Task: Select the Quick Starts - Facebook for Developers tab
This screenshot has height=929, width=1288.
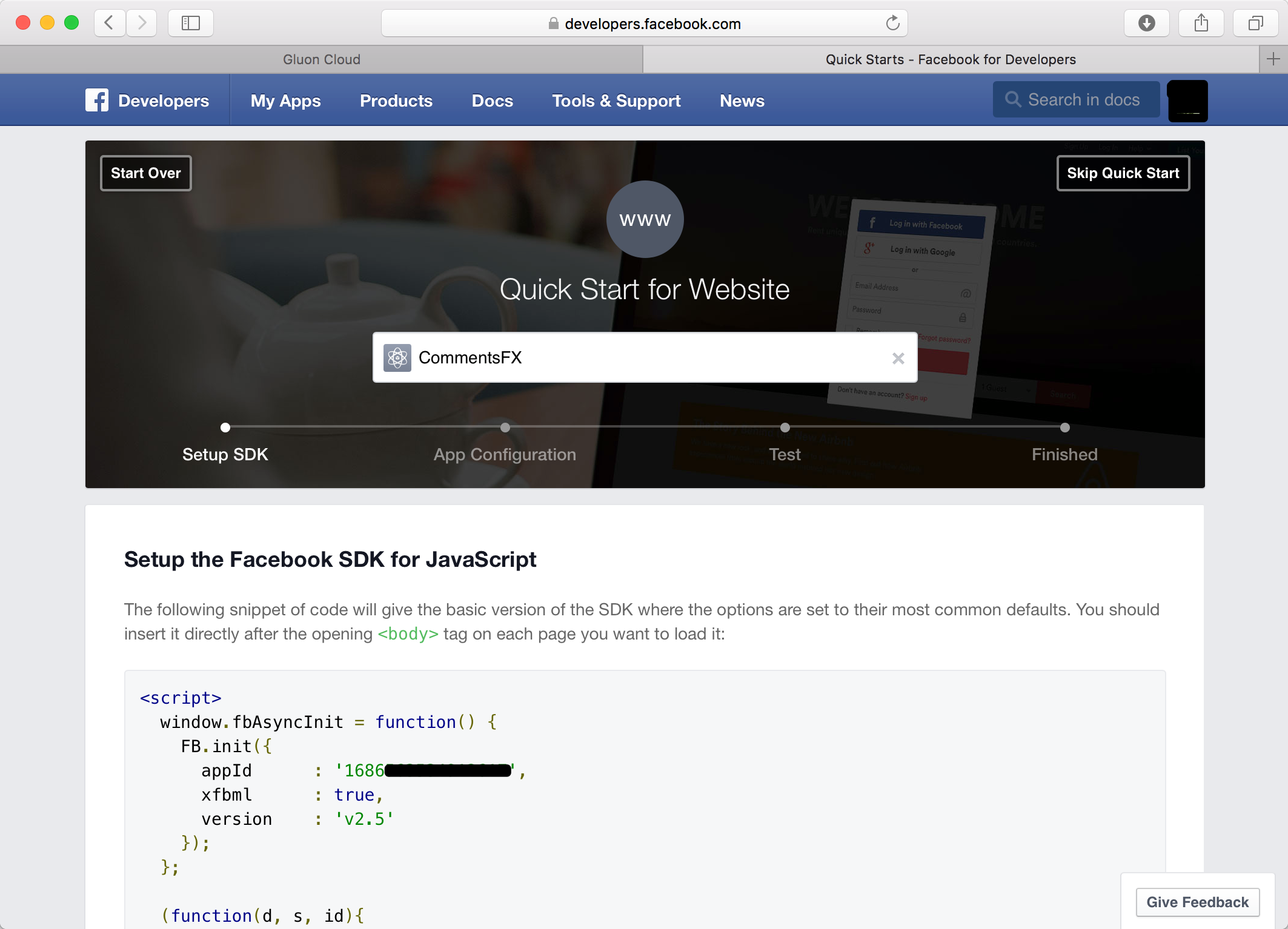Action: click(951, 59)
